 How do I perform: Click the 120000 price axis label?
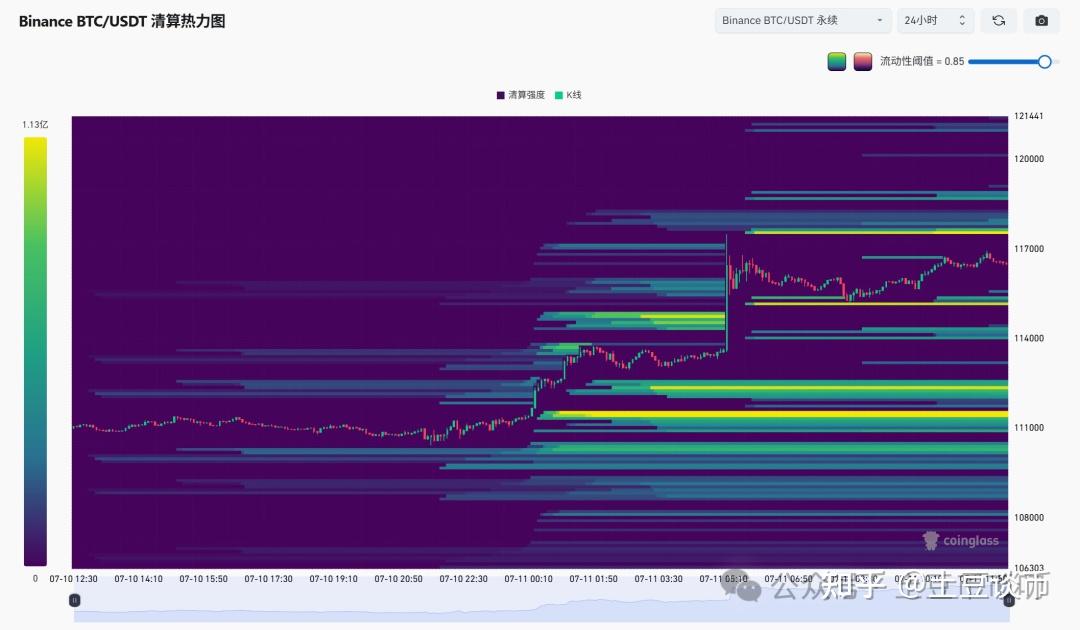[x=1029, y=159]
